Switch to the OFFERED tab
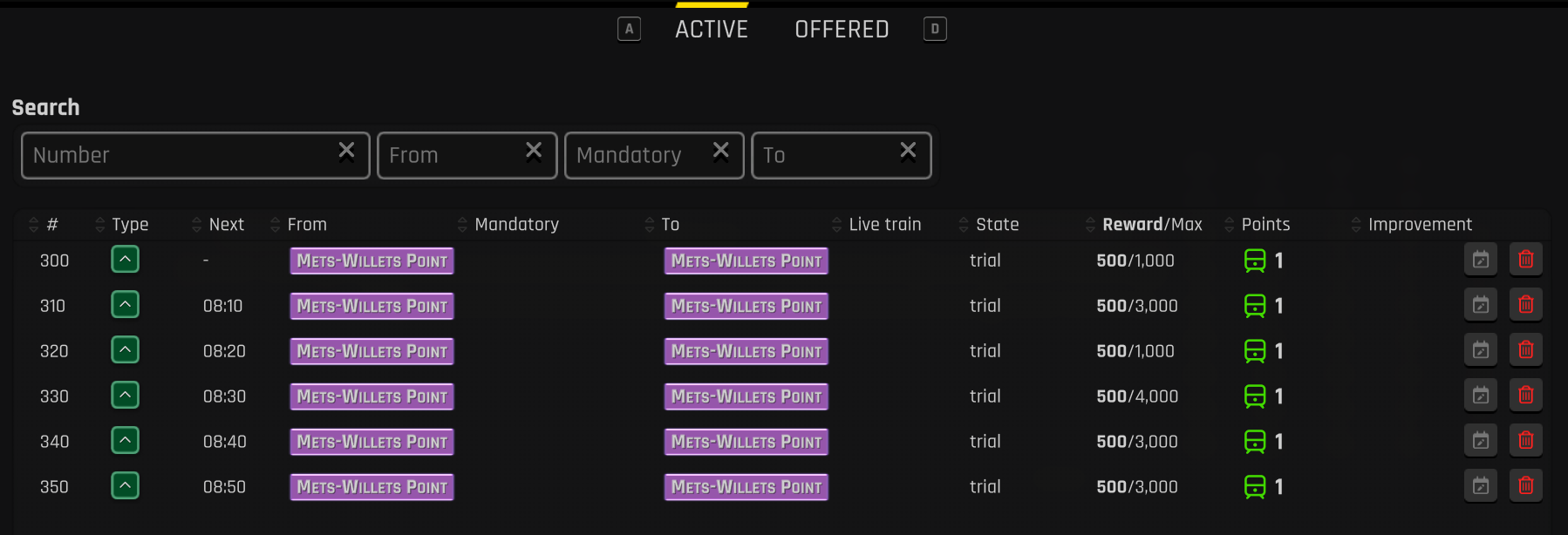The height and width of the screenshot is (535, 1568). [842, 30]
